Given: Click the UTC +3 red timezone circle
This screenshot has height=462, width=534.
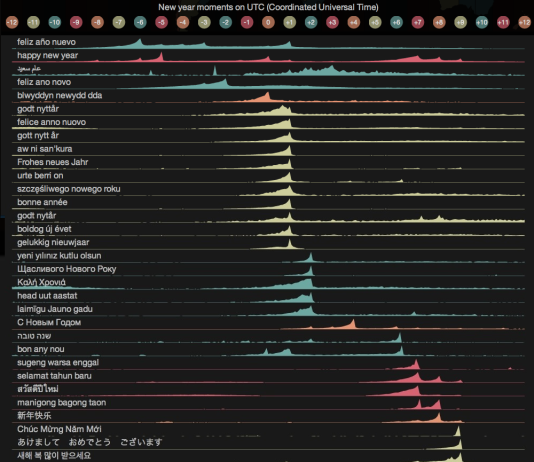Looking at the screenshot, I should (332, 22).
